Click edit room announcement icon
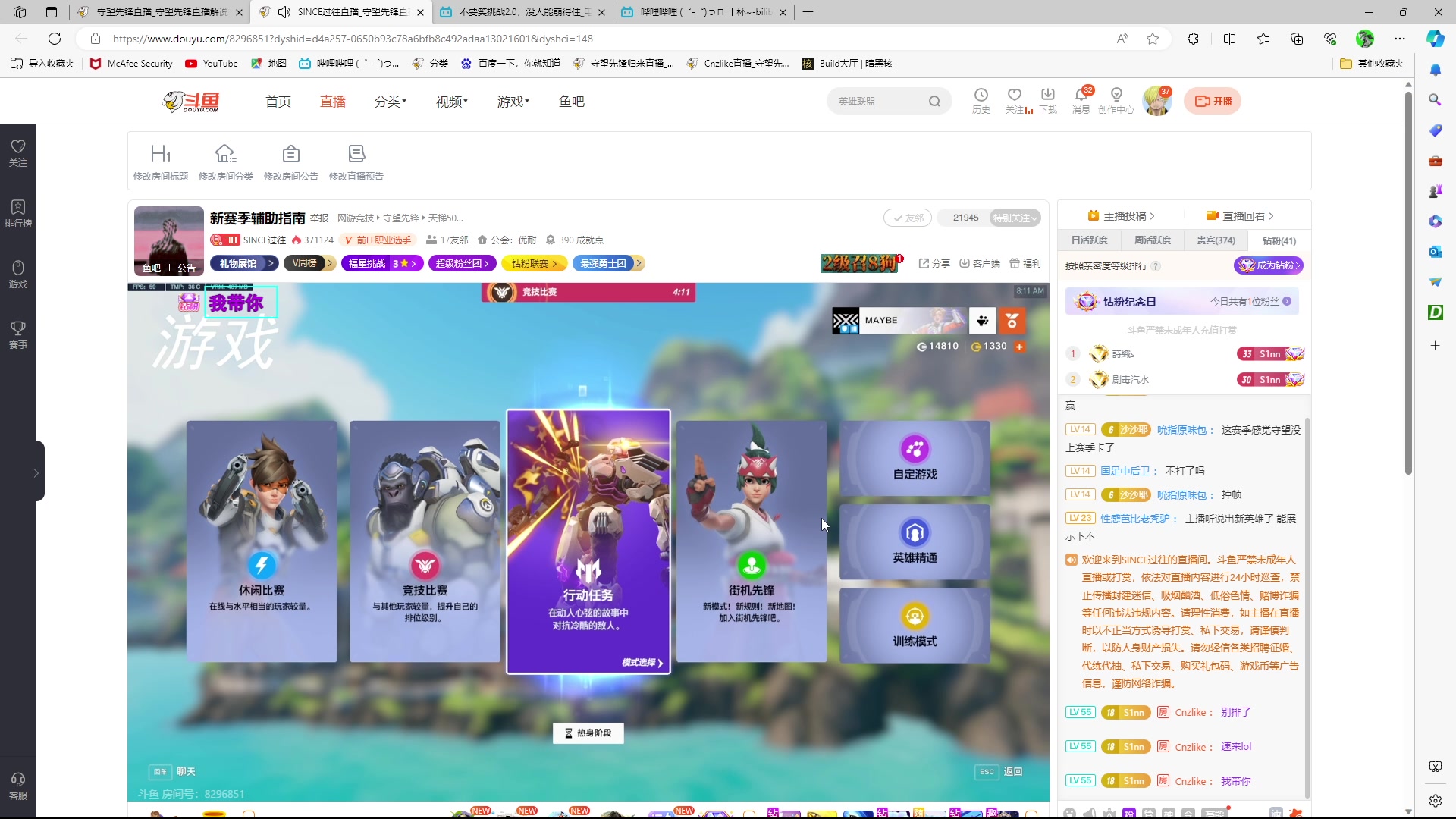 (290, 154)
